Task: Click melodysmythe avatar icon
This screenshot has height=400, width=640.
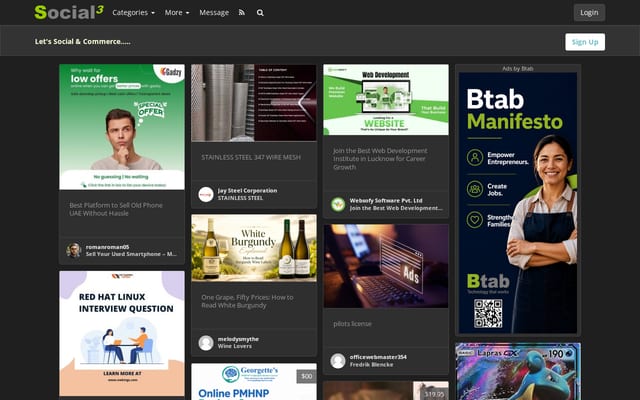Action: (x=206, y=342)
